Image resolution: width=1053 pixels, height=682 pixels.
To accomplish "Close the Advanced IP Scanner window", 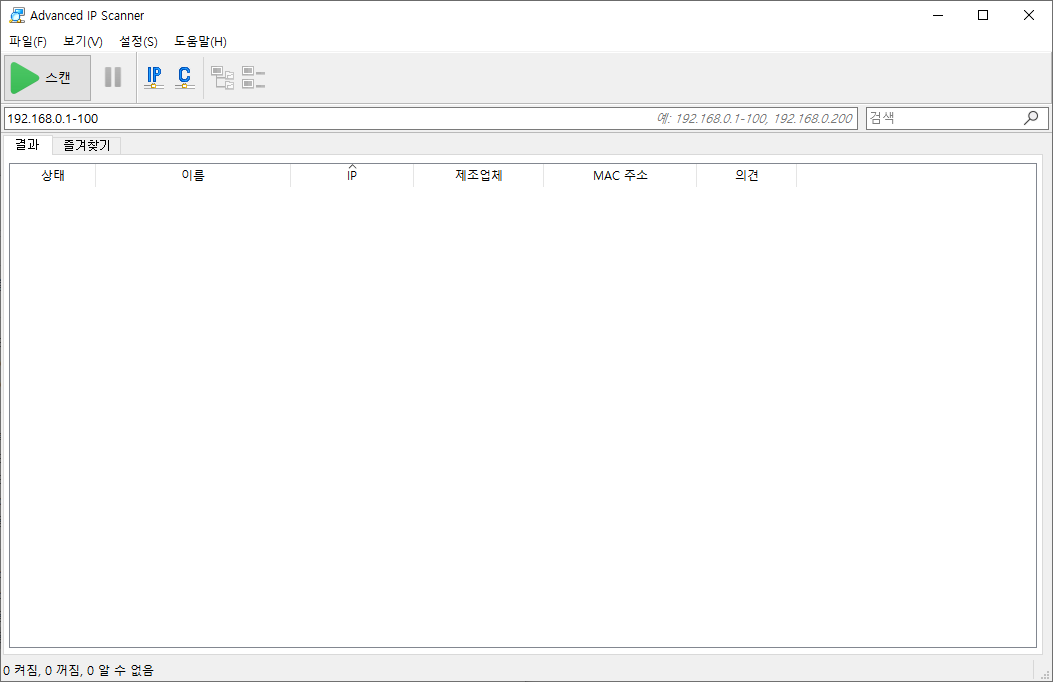I will coord(1028,15).
